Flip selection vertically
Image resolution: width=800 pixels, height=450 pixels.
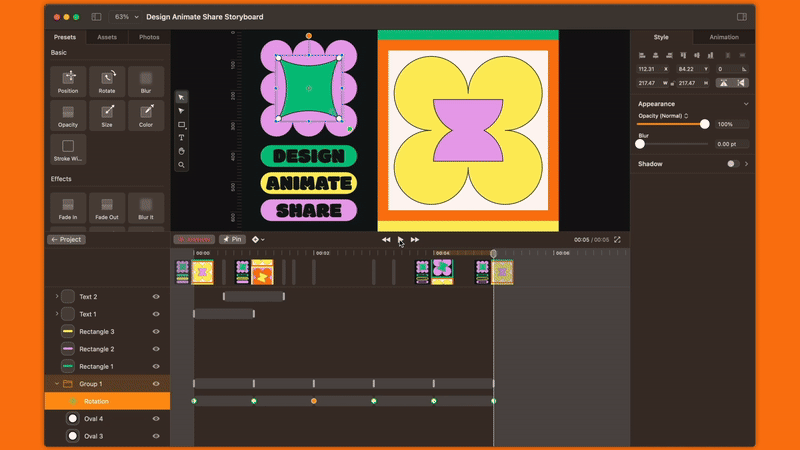(724, 83)
